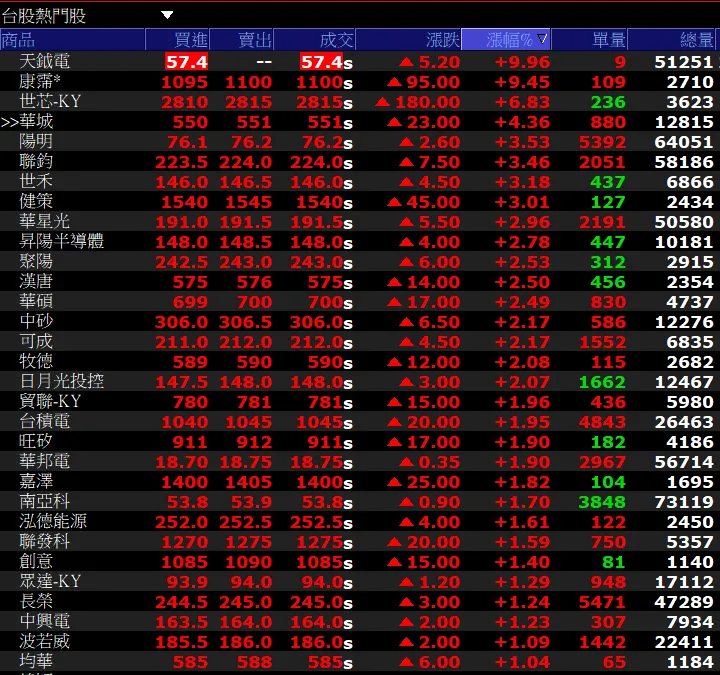Select the 聯發科 stock name
Image resolution: width=720 pixels, height=675 pixels.
point(45,542)
